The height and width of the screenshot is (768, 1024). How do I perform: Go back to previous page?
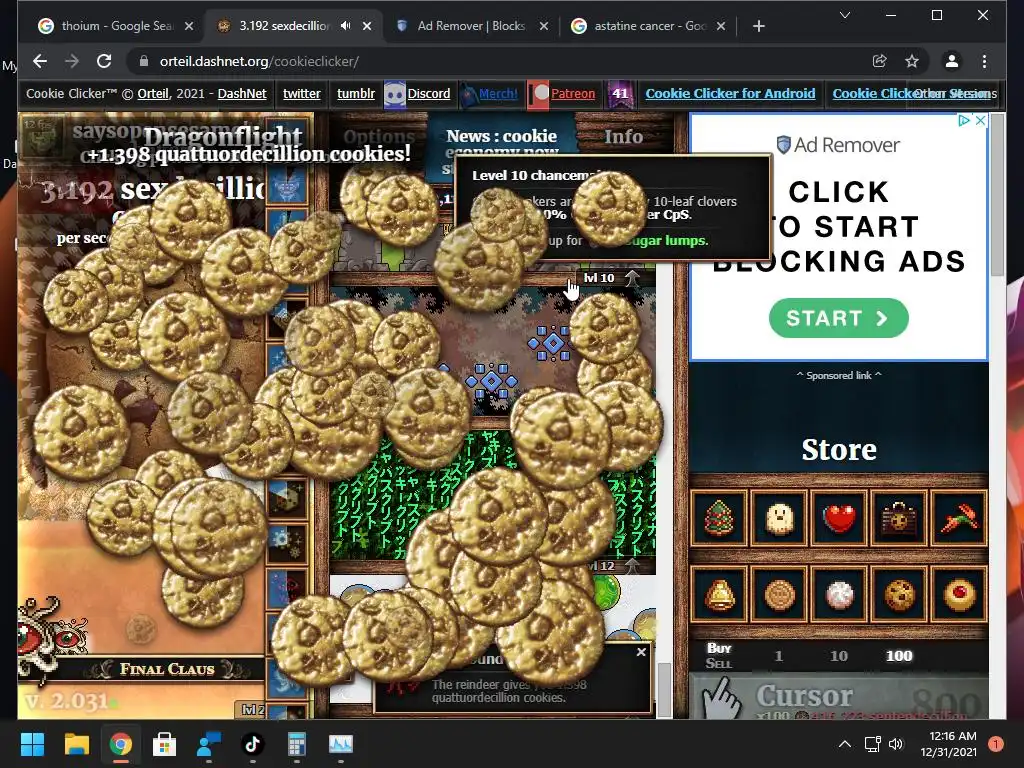click(x=40, y=61)
